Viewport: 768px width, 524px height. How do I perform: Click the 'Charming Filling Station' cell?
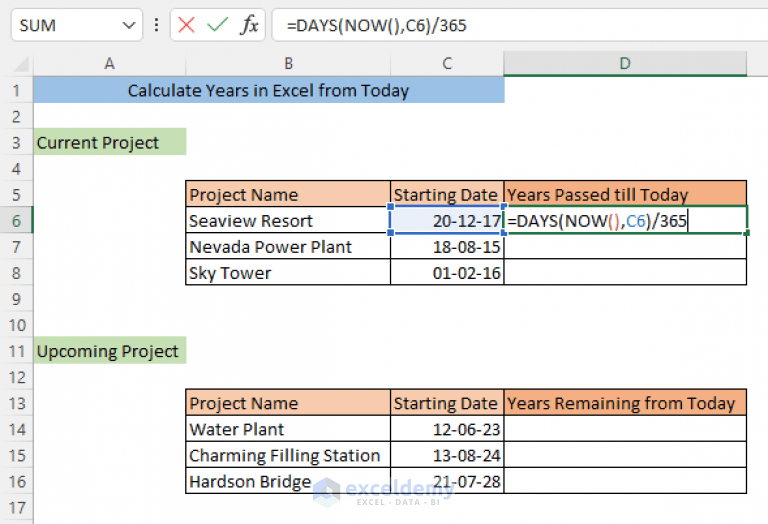pyautogui.click(x=288, y=455)
